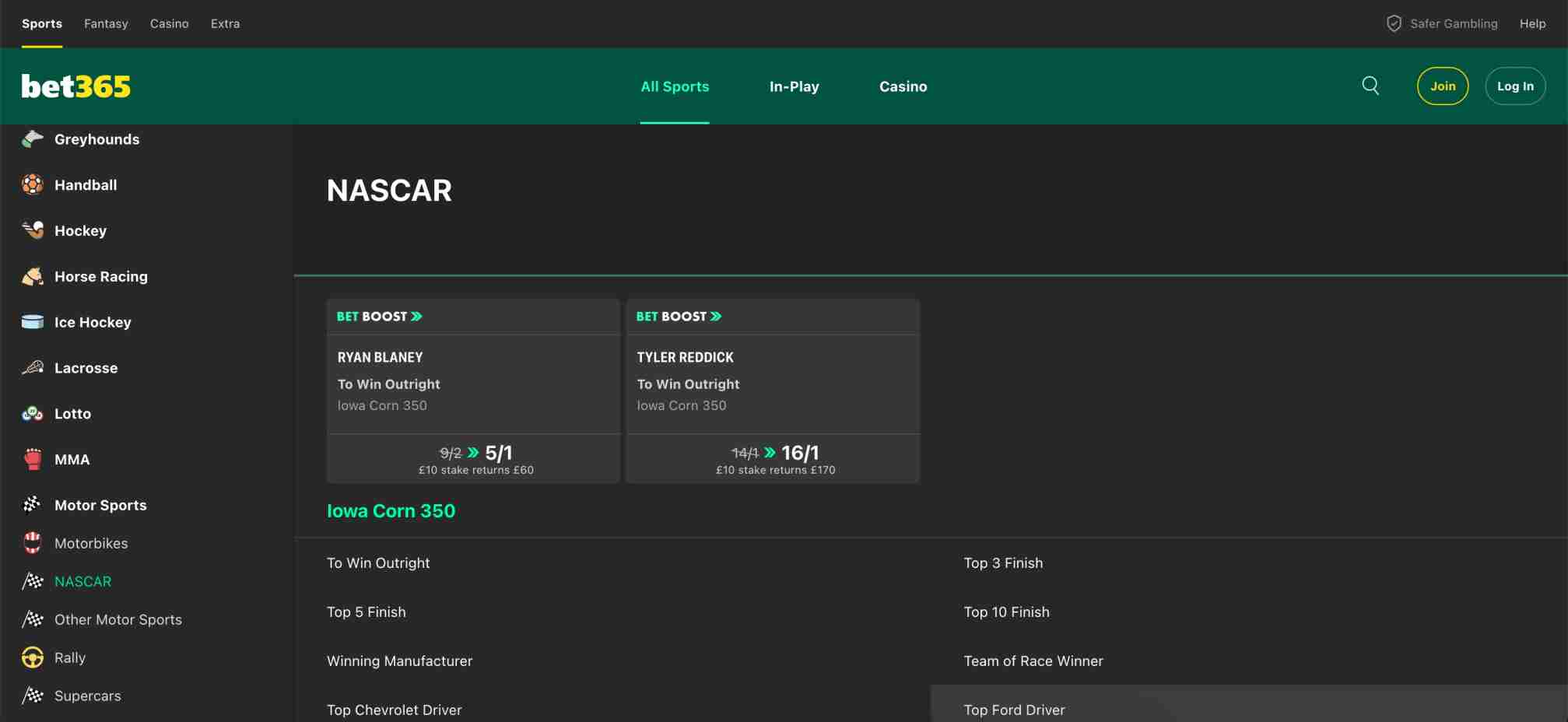The image size is (1568, 722).
Task: Open the Team of Race Winner market
Action: pyautogui.click(x=1033, y=661)
